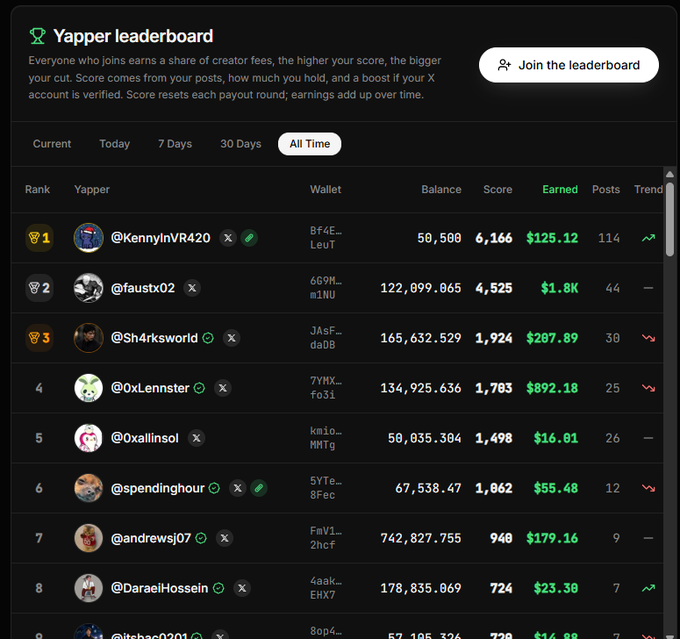
Task: Open the @faustx02 profile link
Action: pos(143,288)
